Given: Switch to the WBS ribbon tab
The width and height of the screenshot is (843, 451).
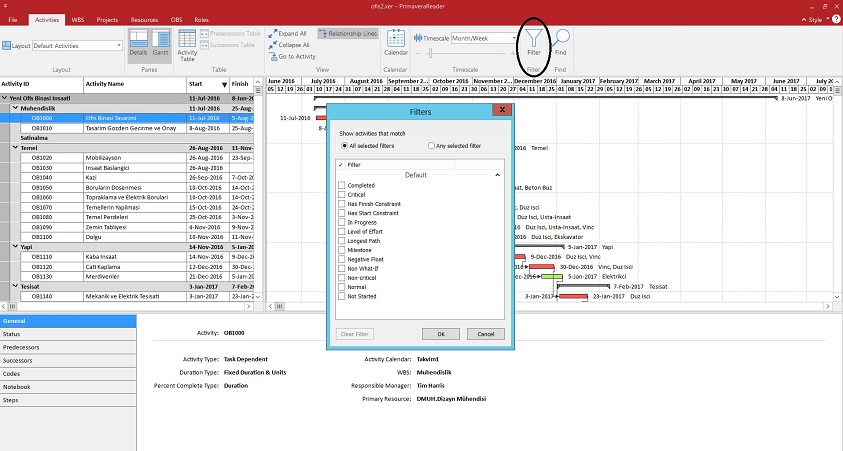Looking at the screenshot, I should 78,19.
